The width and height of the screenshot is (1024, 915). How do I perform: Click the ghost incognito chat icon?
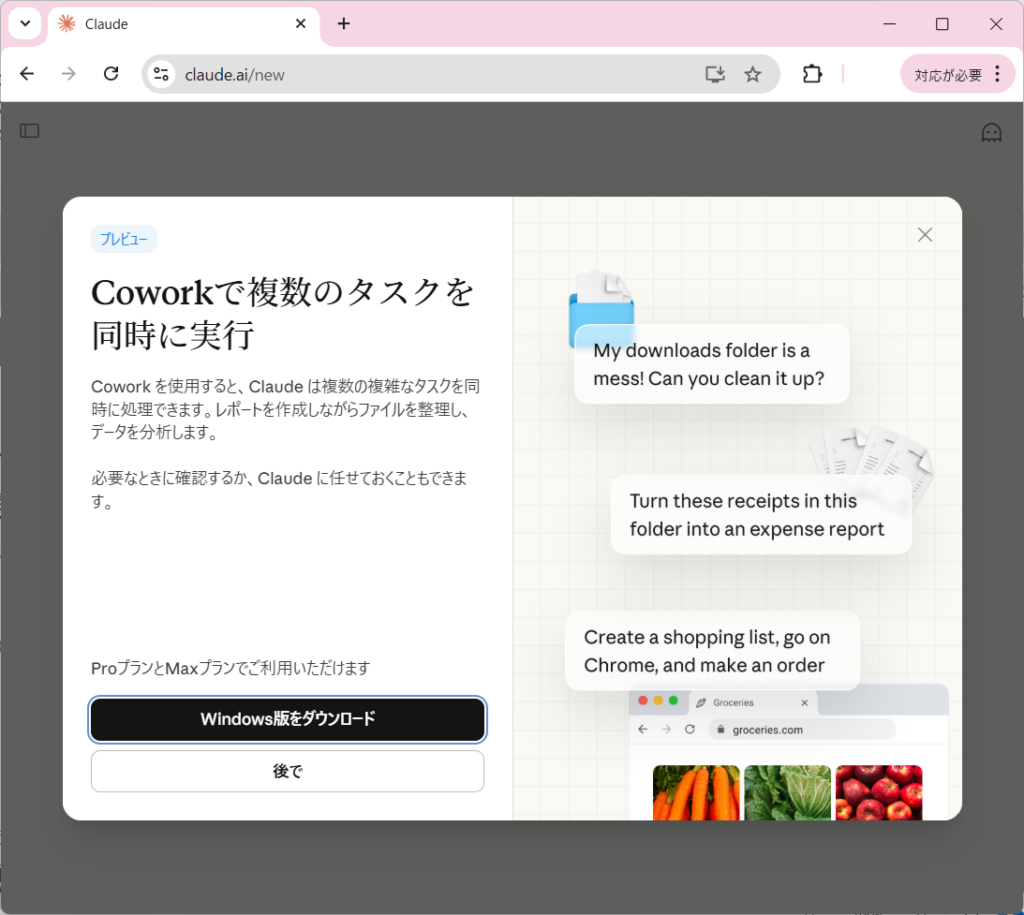coord(991,132)
